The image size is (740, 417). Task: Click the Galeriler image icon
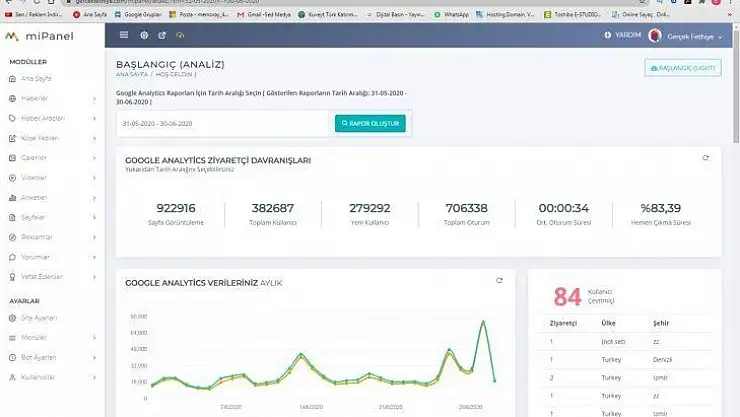tap(12, 158)
